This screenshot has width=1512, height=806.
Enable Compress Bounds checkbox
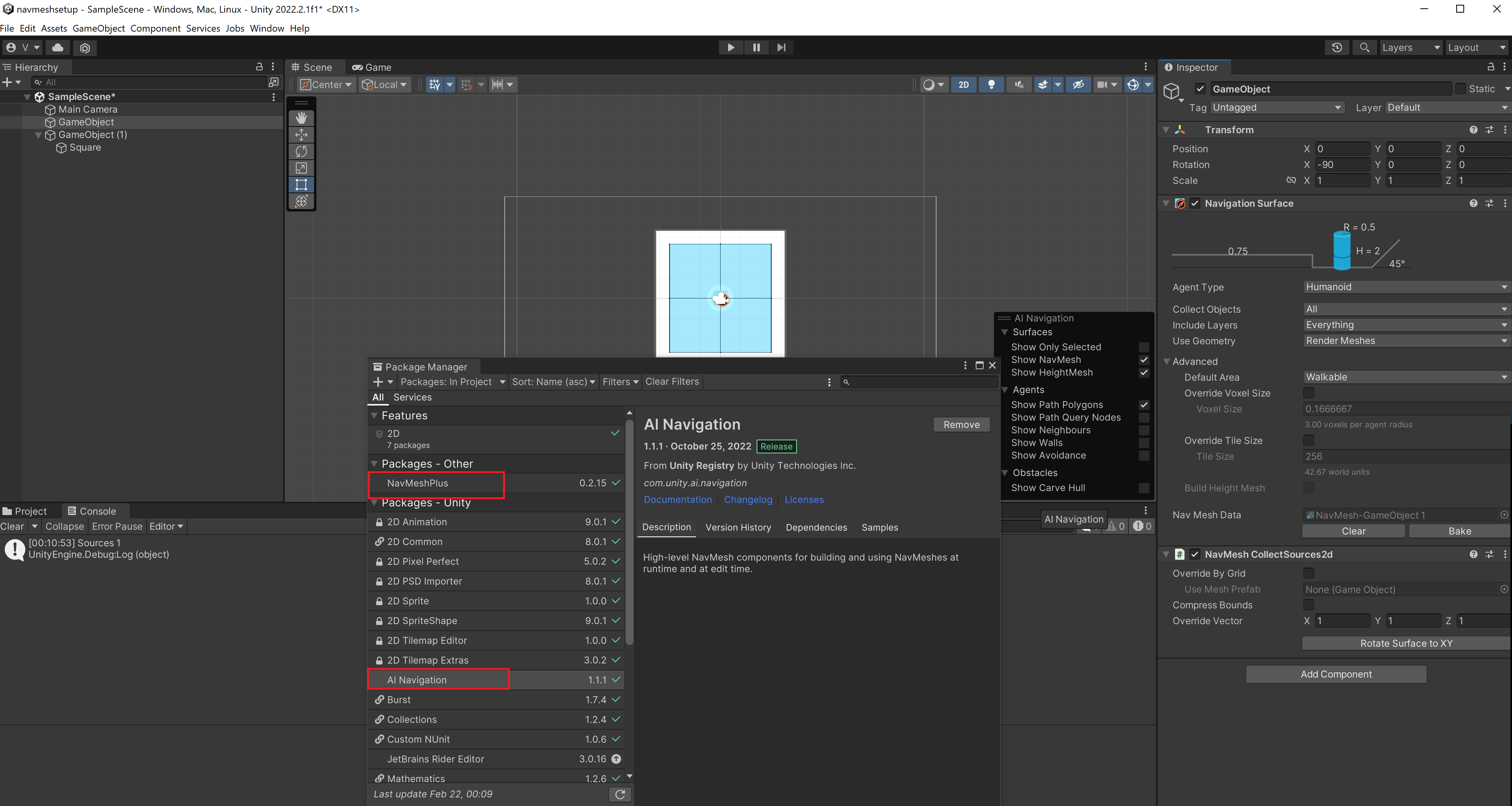pos(1308,605)
